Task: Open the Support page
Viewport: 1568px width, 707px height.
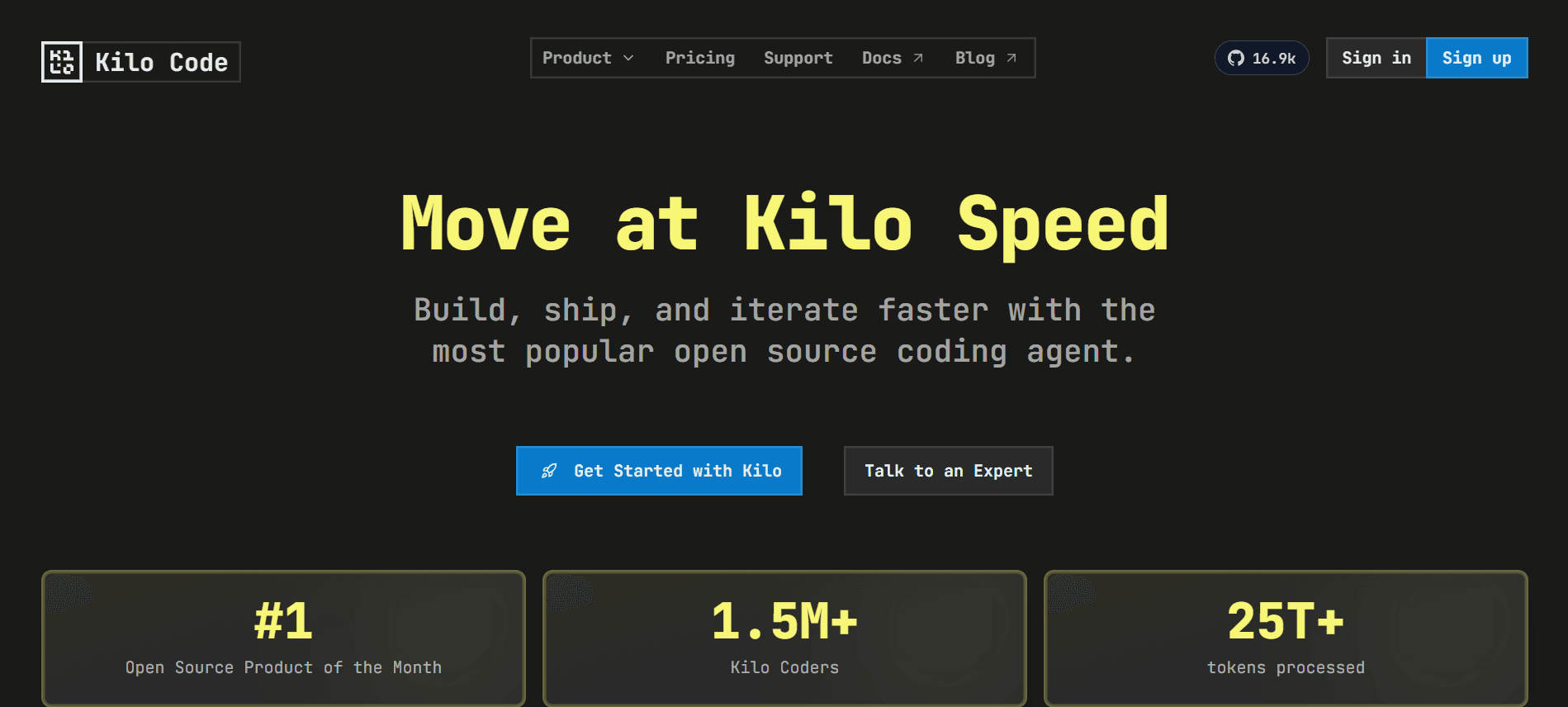Action: [798, 58]
